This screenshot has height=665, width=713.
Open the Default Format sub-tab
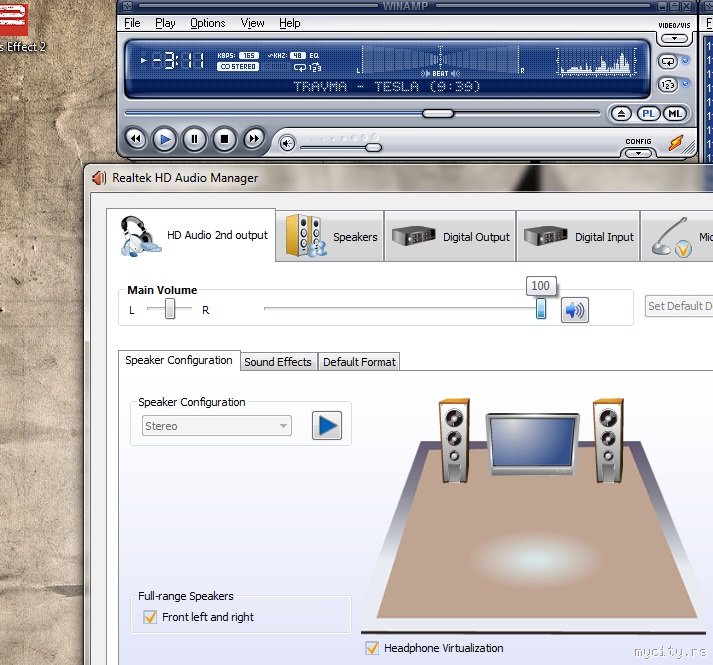click(x=359, y=362)
